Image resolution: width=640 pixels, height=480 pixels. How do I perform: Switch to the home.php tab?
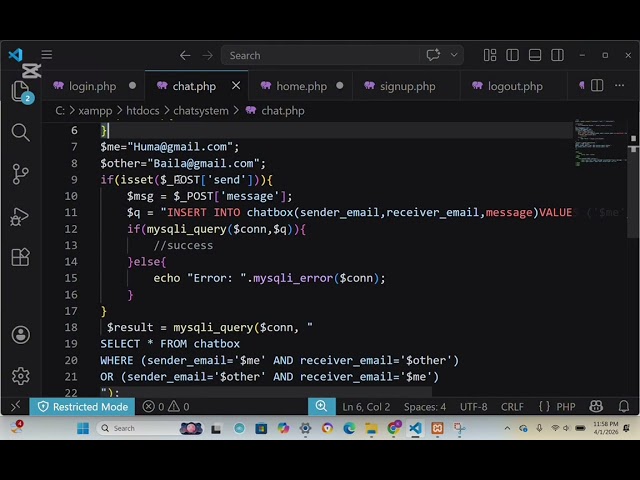301,86
